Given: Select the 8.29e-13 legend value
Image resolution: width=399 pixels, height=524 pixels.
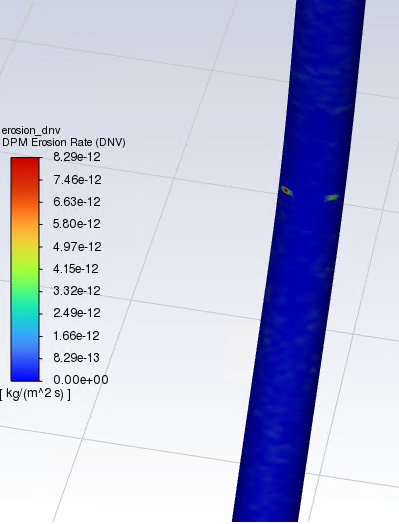Looking at the screenshot, I should (x=76, y=358).
